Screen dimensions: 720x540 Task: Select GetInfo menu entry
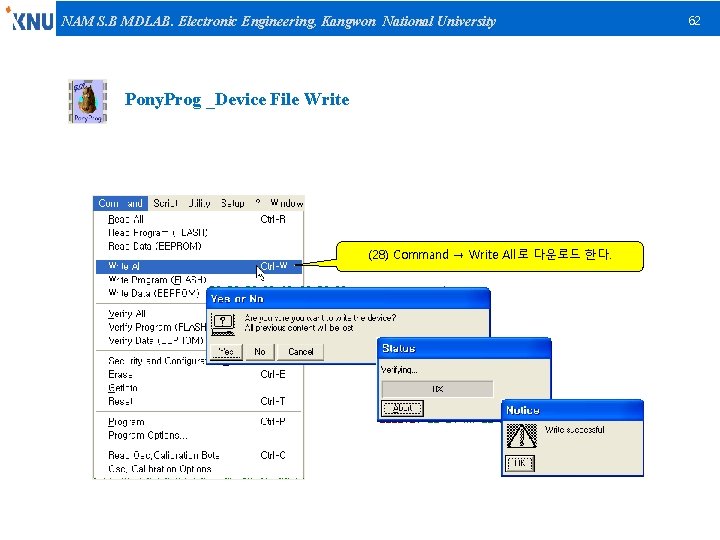tap(198, 388)
